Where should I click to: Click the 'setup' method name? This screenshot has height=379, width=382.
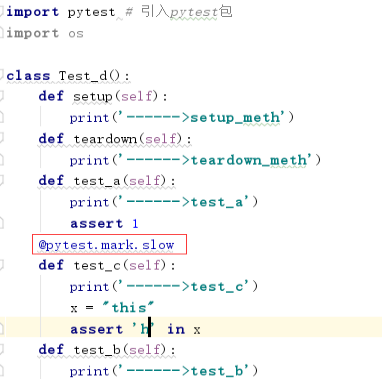coord(93,97)
